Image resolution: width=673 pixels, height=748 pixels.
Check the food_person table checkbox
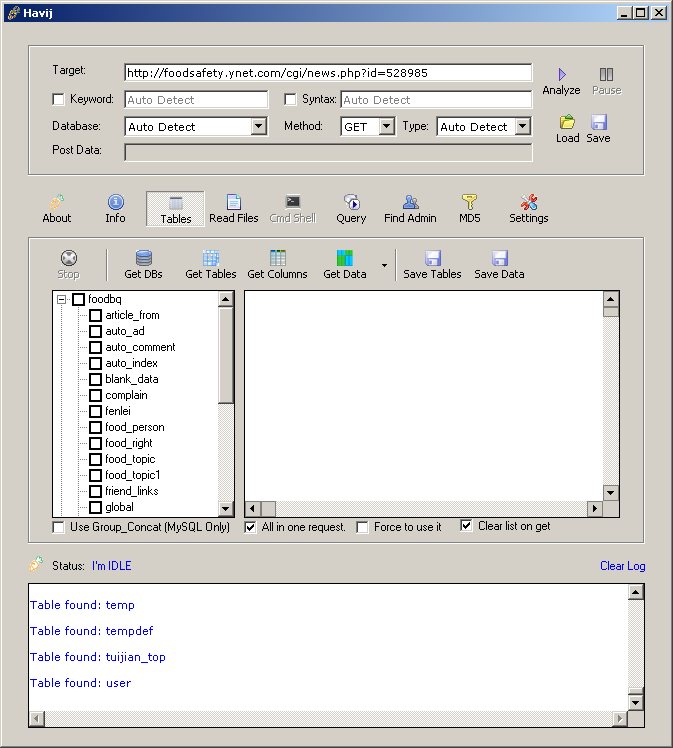[x=96, y=427]
